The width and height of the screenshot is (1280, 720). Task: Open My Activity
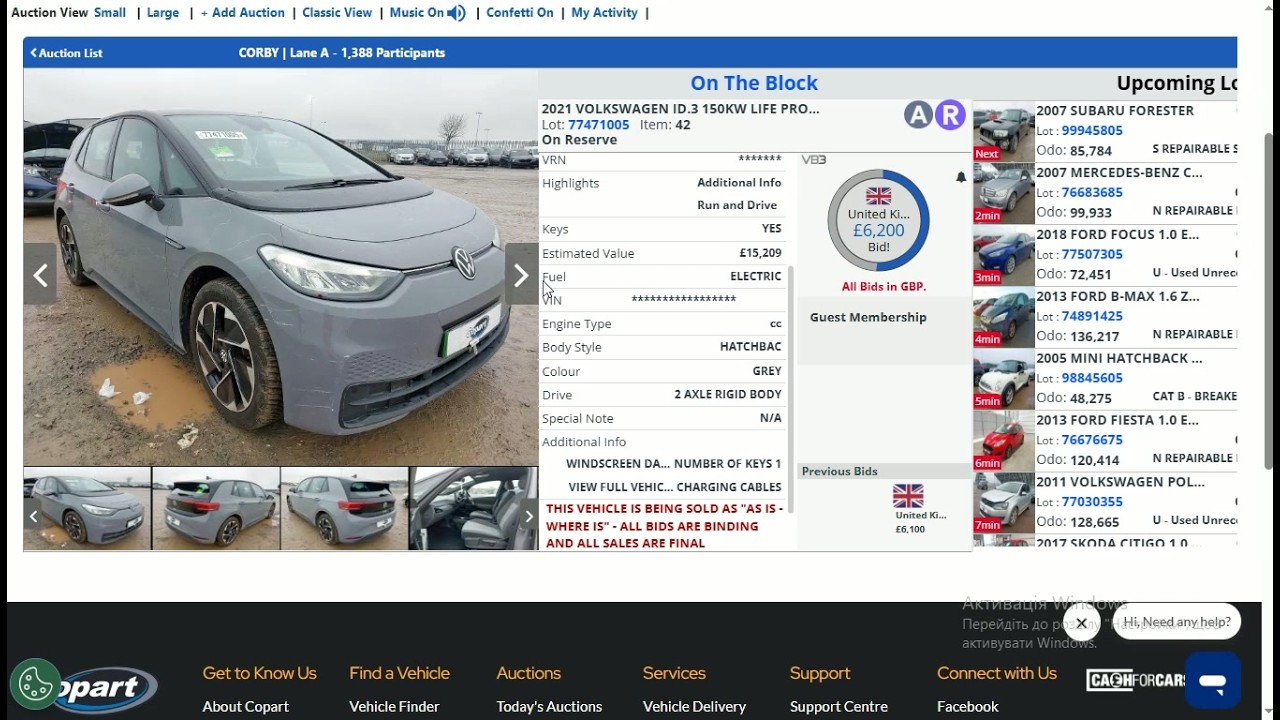(604, 13)
